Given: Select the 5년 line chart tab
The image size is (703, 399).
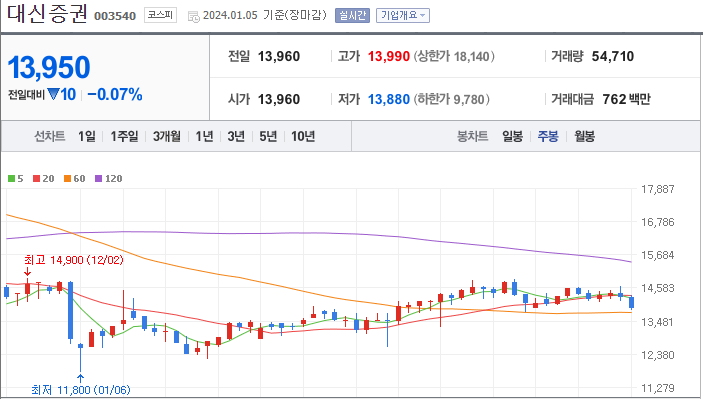Looking at the screenshot, I should coord(268,136).
